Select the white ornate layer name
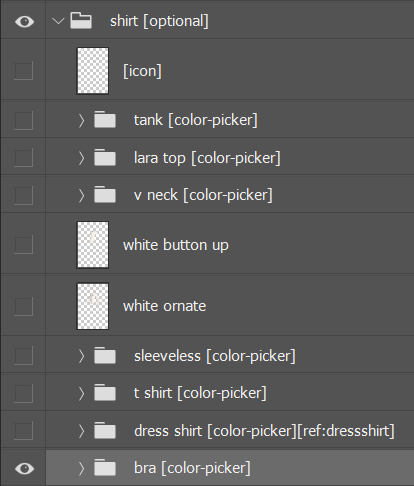The height and width of the screenshot is (486, 414). click(164, 306)
